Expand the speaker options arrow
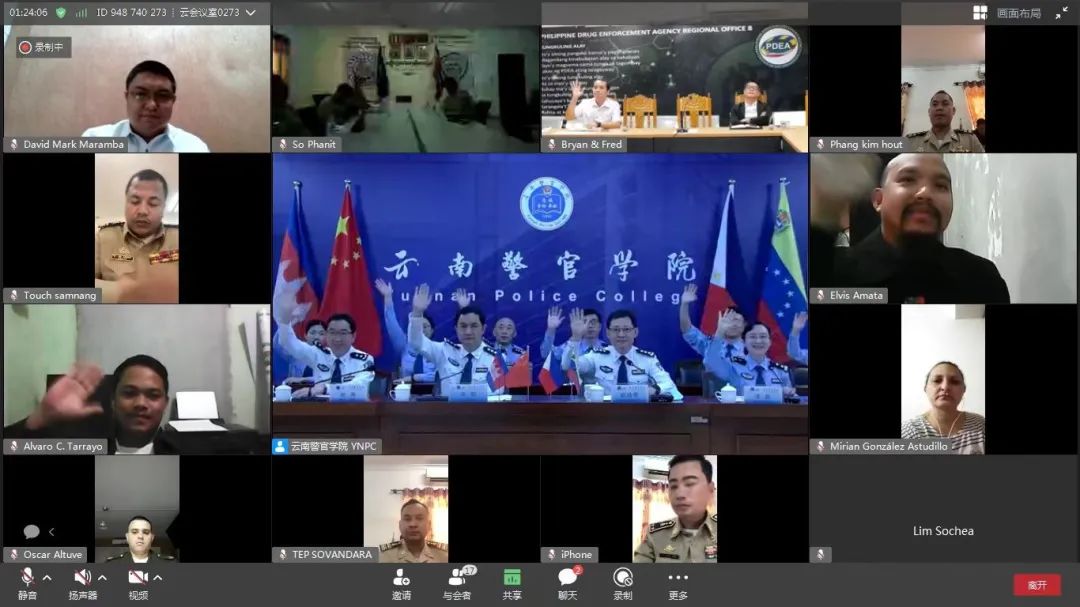This screenshot has height=607, width=1080. click(102, 577)
